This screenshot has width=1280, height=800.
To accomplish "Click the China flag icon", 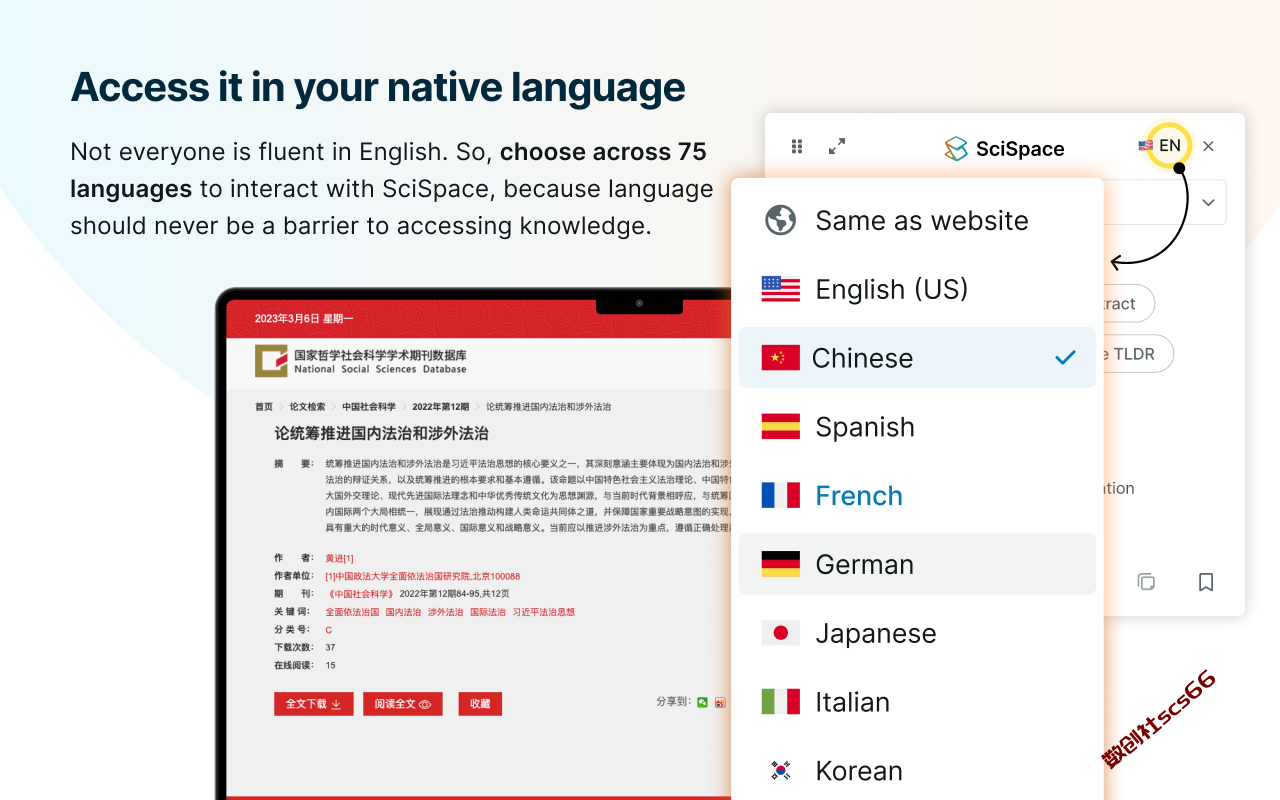I will 780,358.
